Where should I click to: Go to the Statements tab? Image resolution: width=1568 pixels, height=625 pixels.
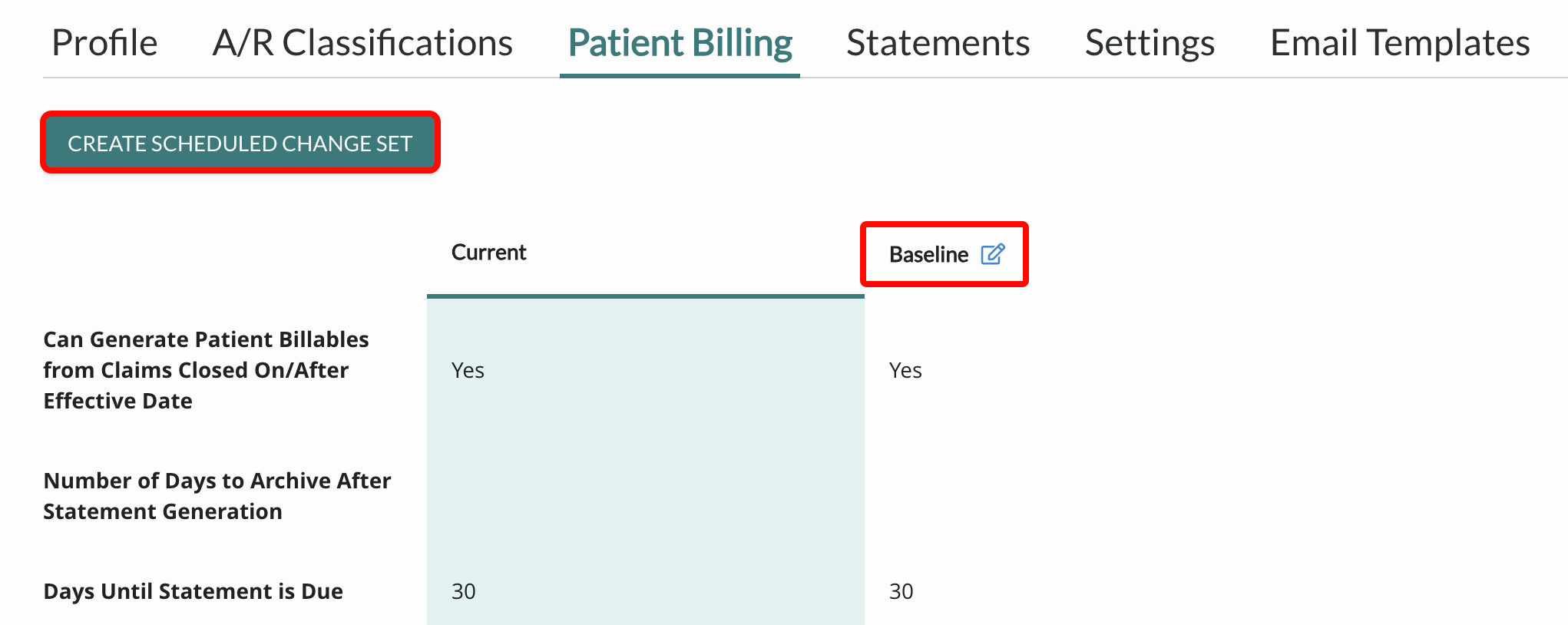pyautogui.click(x=938, y=43)
